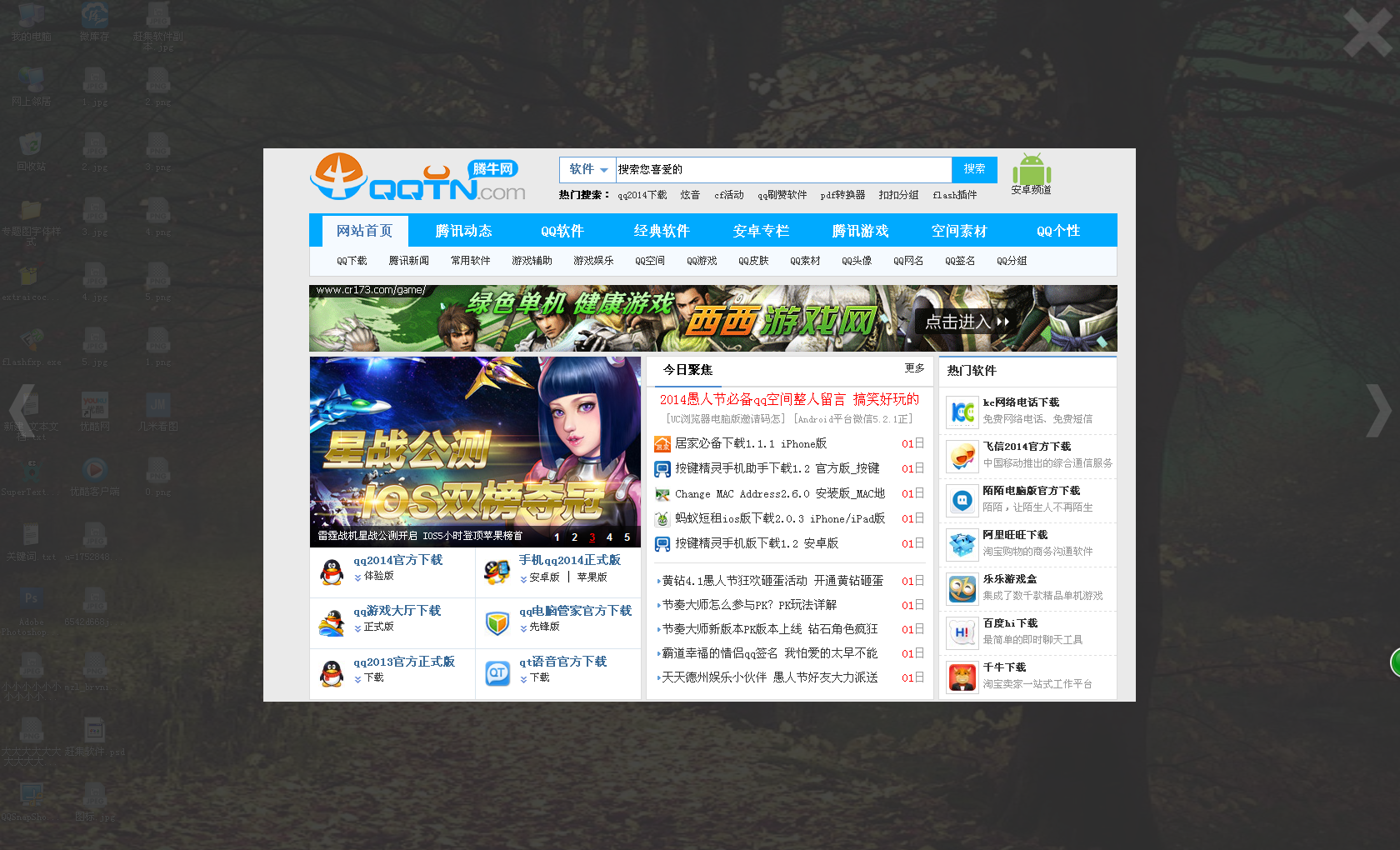Click the 体验版 download link under qq2014官方下载
The height and width of the screenshot is (850, 1400).
(378, 576)
